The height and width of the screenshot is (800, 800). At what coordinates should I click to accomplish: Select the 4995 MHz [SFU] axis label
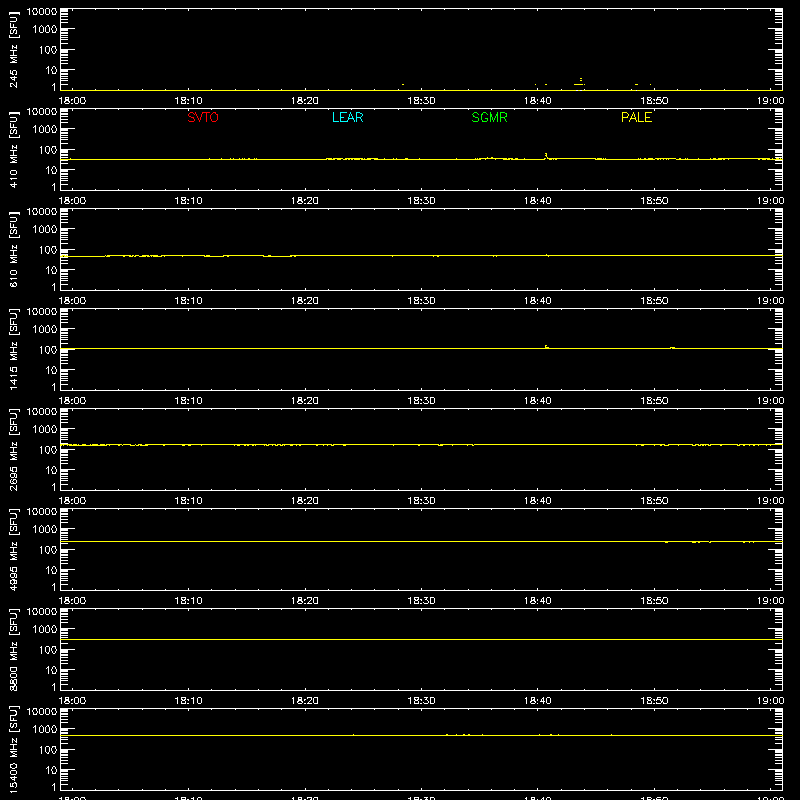pyautogui.click(x=13, y=549)
